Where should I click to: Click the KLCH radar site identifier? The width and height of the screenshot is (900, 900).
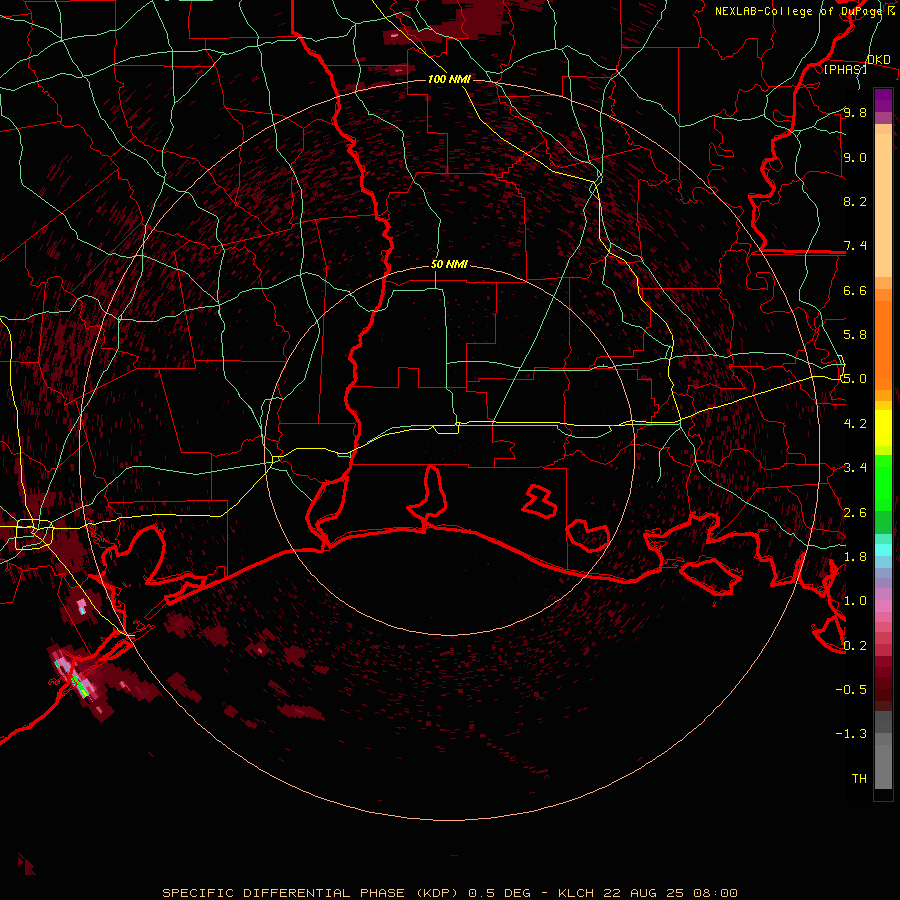(x=576, y=893)
